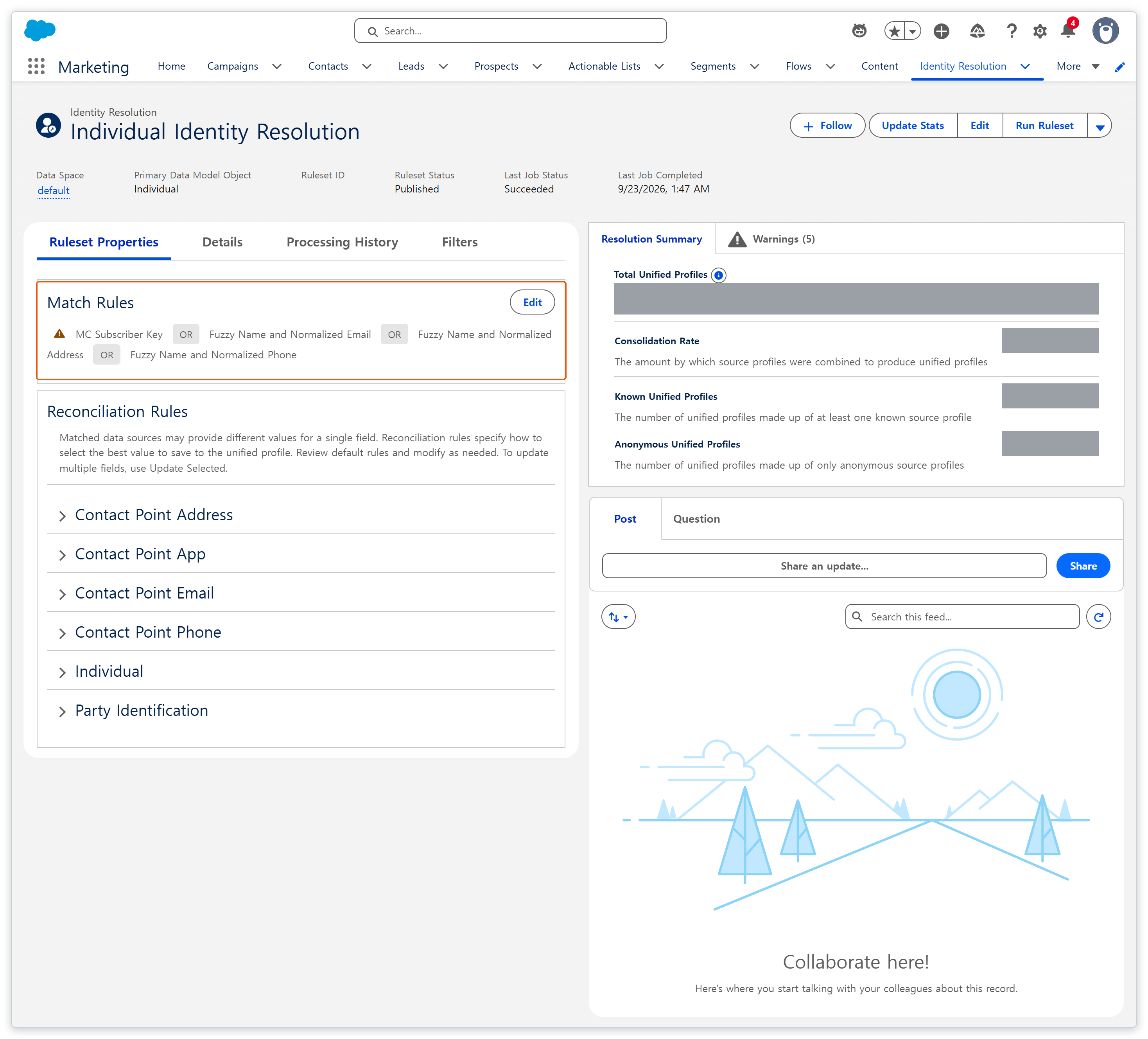Click the feed sort icon button

[619, 617]
